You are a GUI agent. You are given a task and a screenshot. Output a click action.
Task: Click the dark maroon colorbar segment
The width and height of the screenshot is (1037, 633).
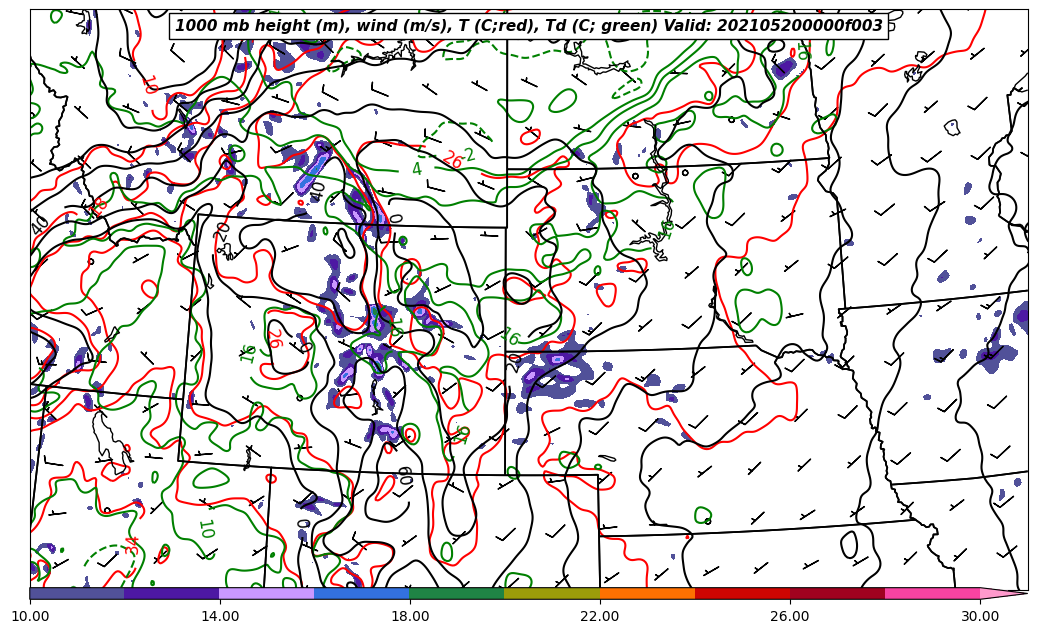[x=837, y=593]
